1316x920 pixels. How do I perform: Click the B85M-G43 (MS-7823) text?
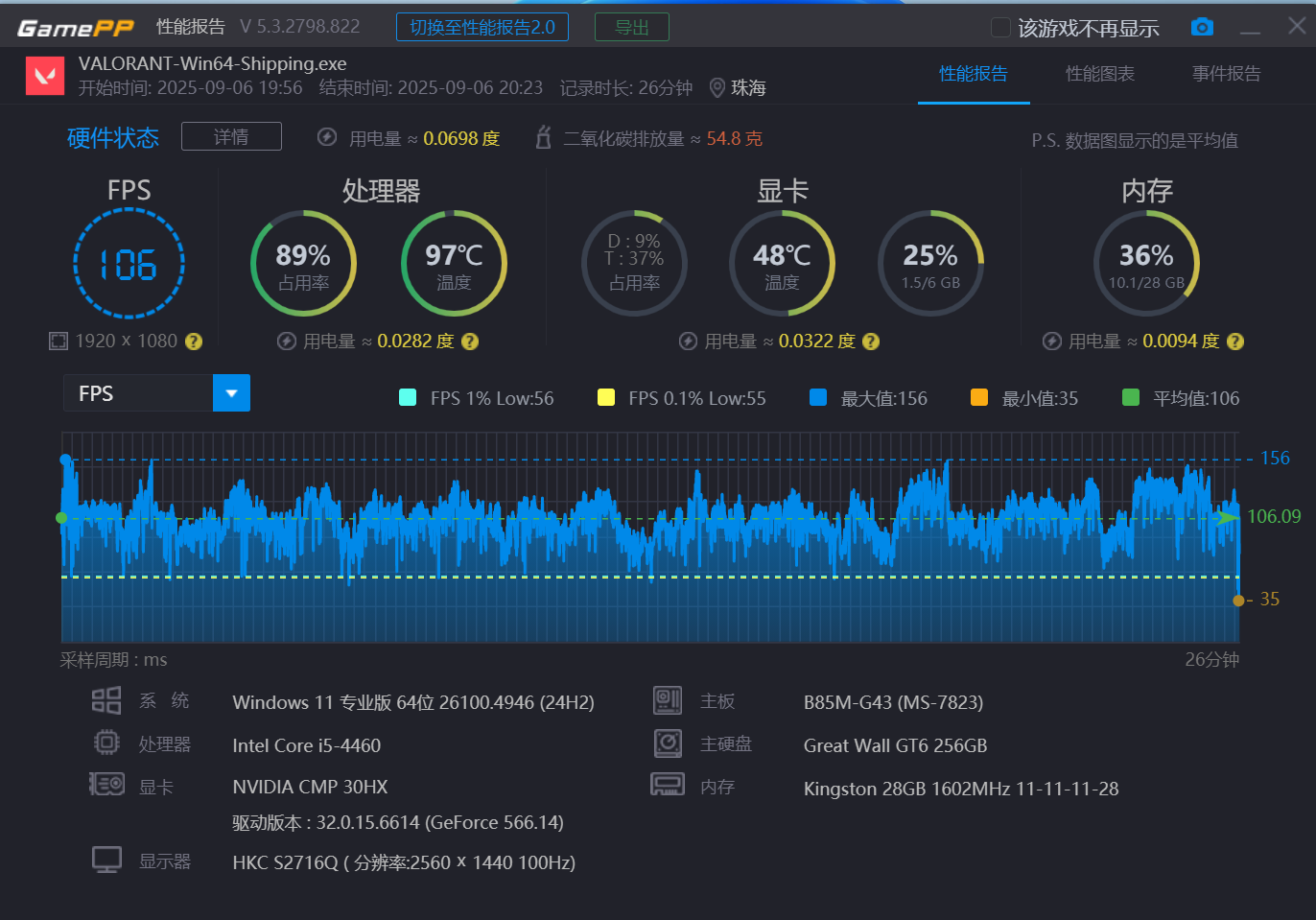click(893, 702)
